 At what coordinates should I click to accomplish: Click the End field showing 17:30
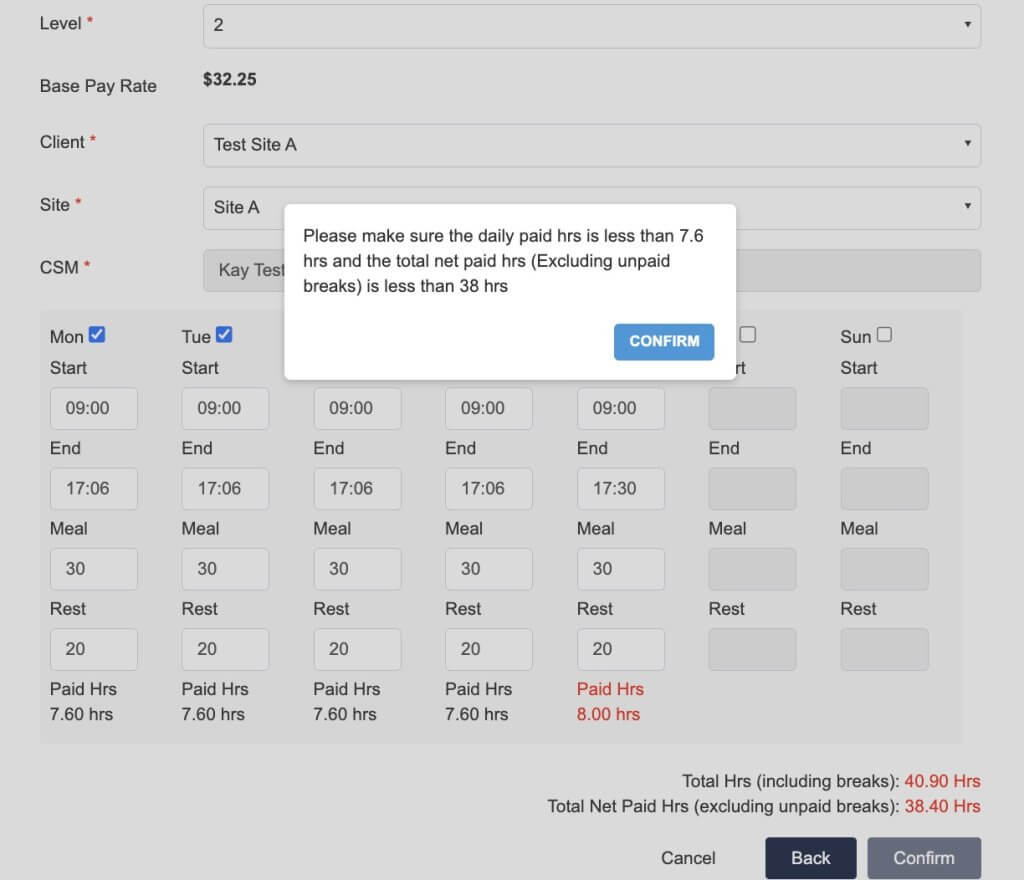(x=620, y=488)
